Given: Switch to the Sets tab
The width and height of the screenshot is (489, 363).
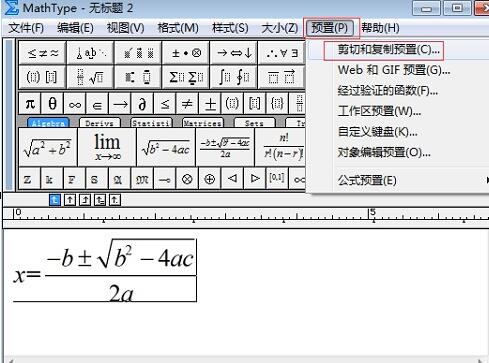Looking at the screenshot, I should (254, 123).
